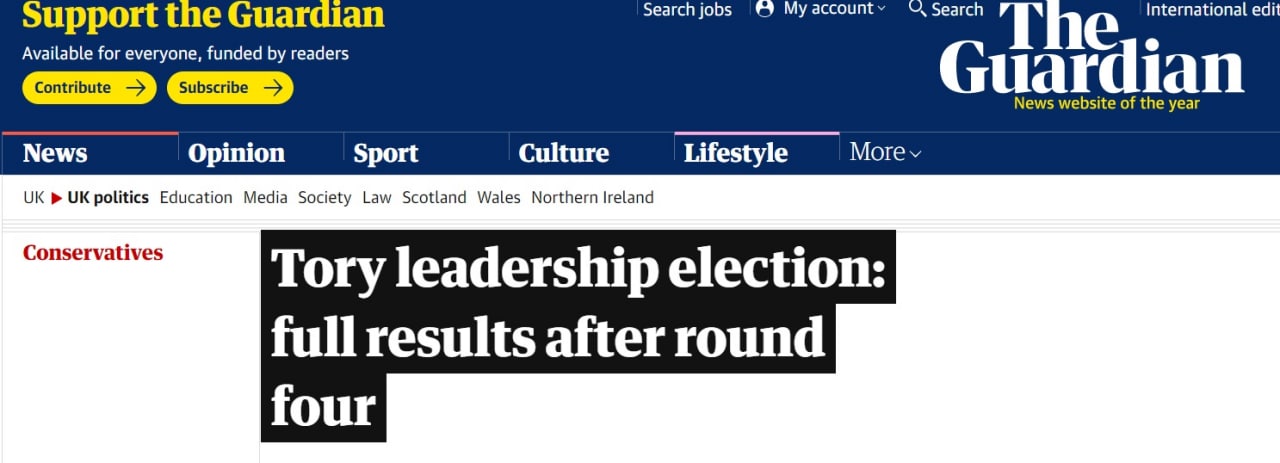The height and width of the screenshot is (463, 1280).
Task: Open the Search jobs link
Action: [x=687, y=10]
